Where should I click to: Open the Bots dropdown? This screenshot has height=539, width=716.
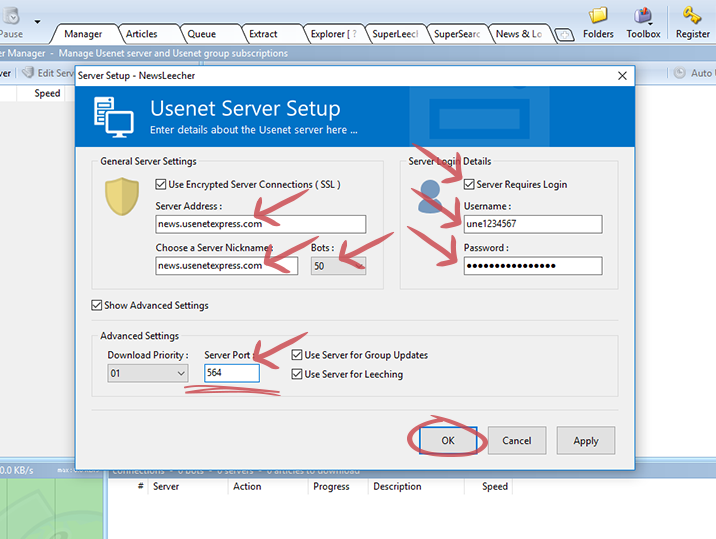point(338,266)
